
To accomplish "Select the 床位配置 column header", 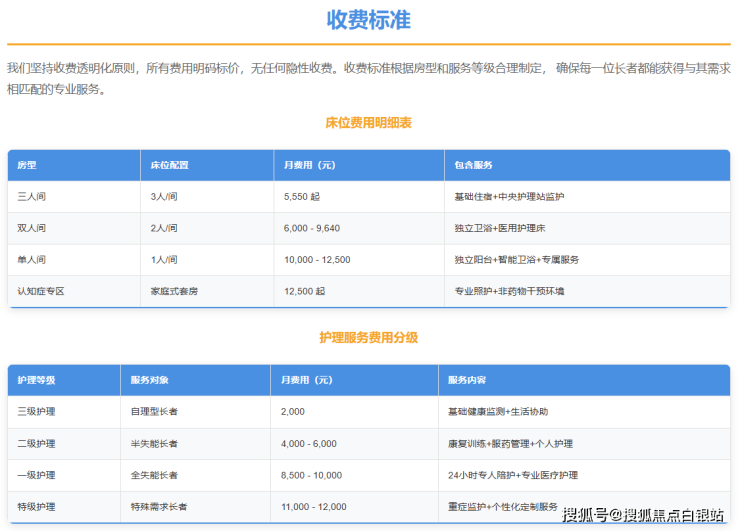I will pyautogui.click(x=169, y=165).
